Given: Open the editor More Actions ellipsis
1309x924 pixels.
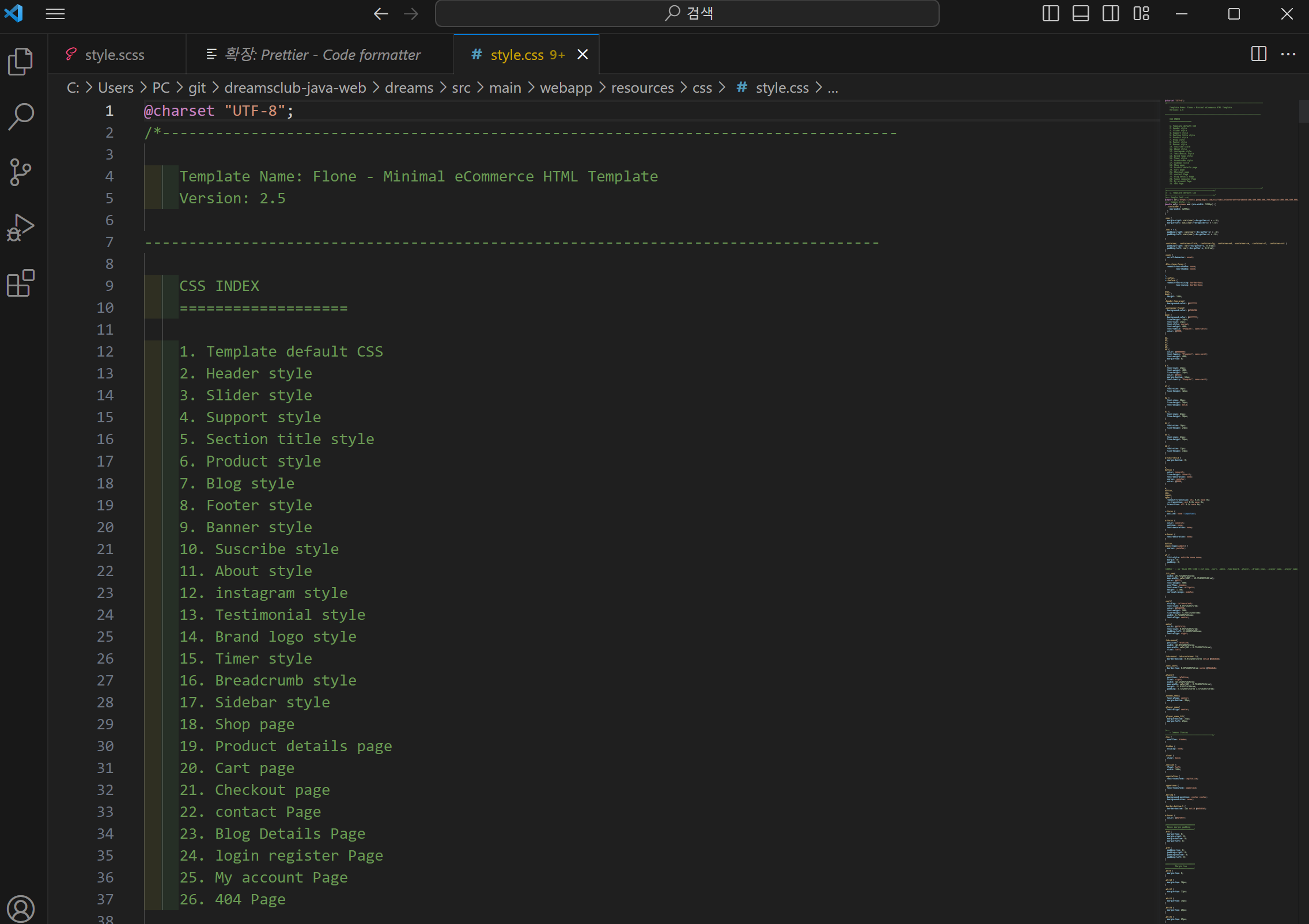Looking at the screenshot, I should (1288, 54).
